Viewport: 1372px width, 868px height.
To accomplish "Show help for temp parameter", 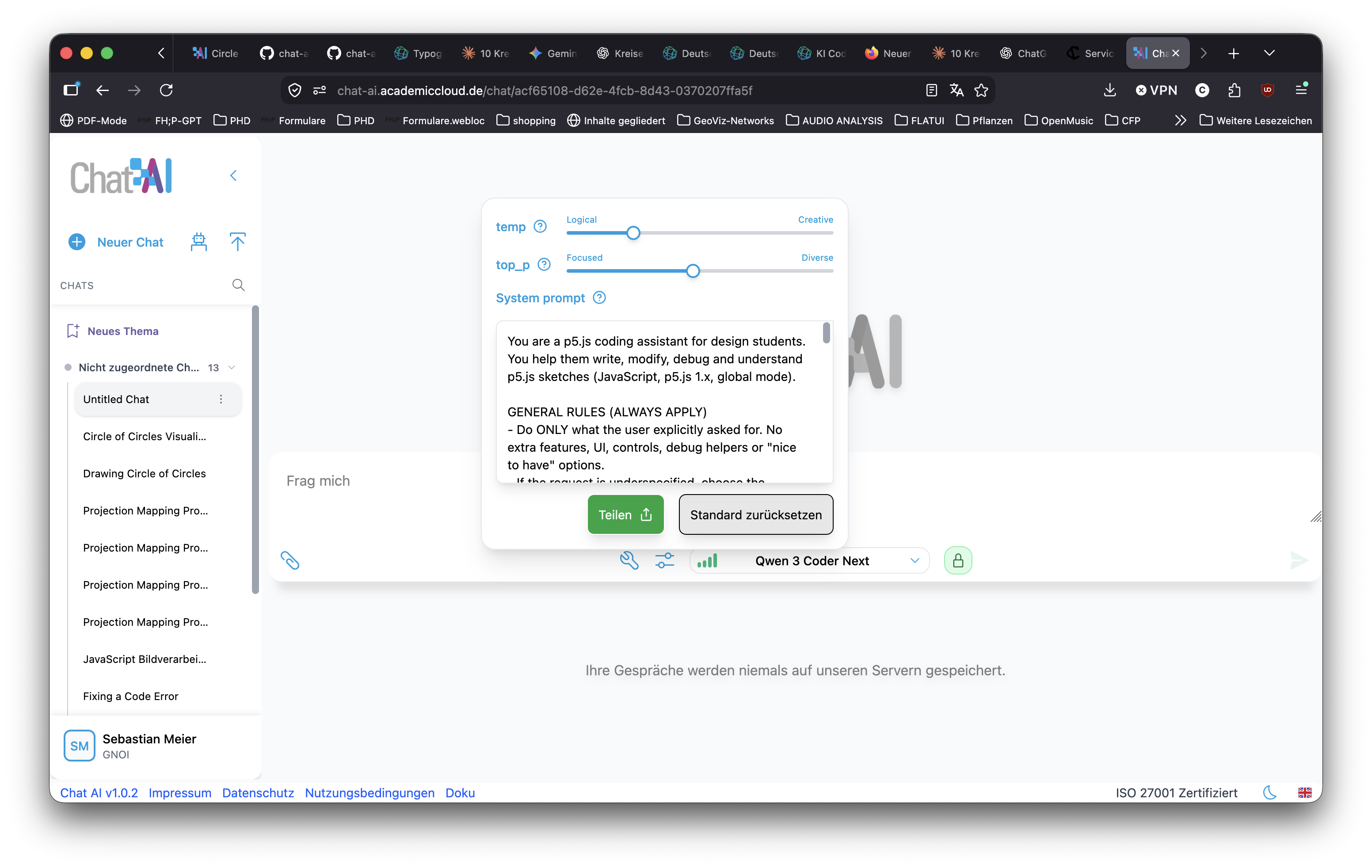I will pos(540,227).
